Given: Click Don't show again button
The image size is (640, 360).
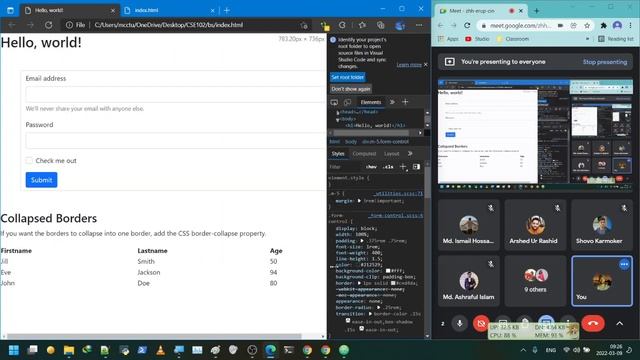Looking at the screenshot, I should (x=351, y=89).
